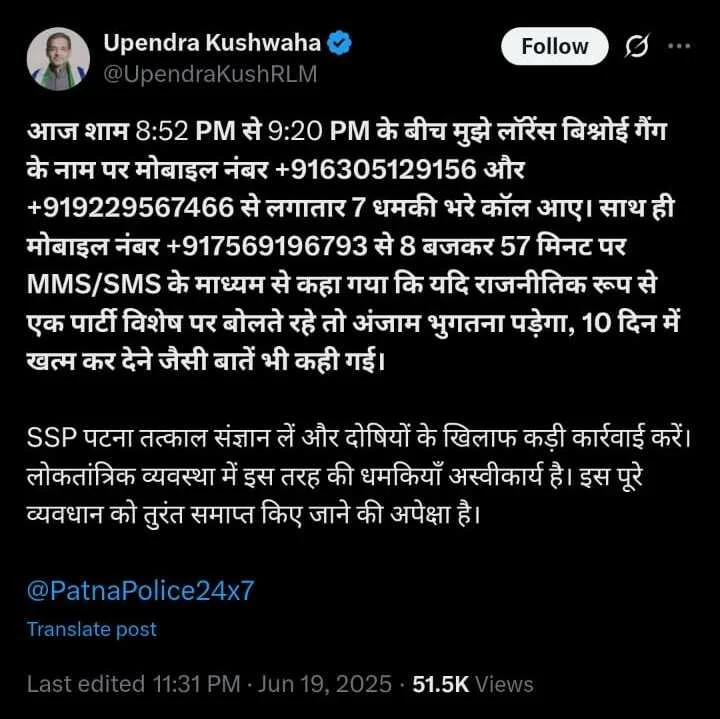Click the 9:20 PM text in post
This screenshot has height=719, width=720.
(319, 131)
